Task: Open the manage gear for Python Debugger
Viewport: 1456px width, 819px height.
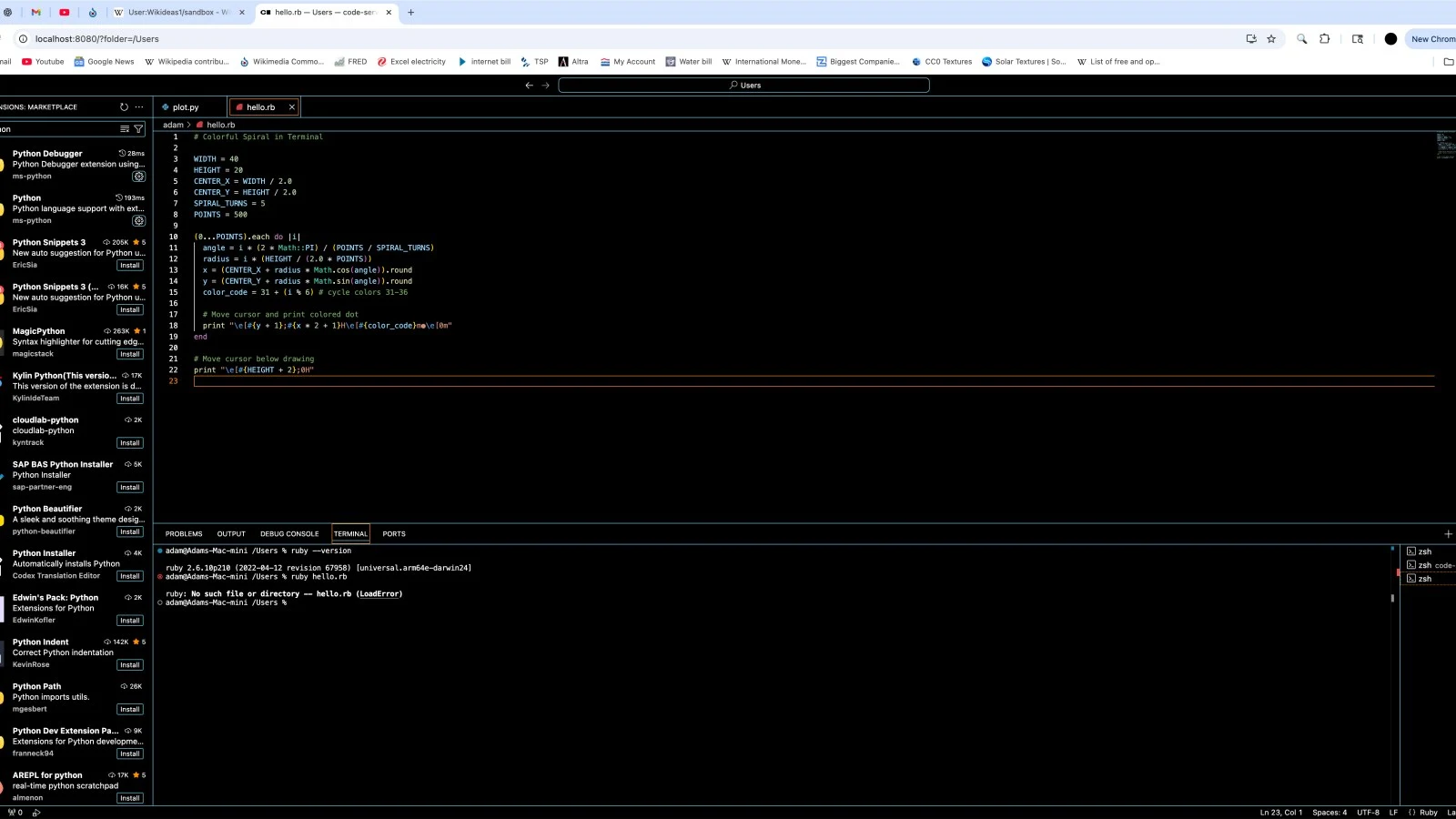Action: pos(138,177)
